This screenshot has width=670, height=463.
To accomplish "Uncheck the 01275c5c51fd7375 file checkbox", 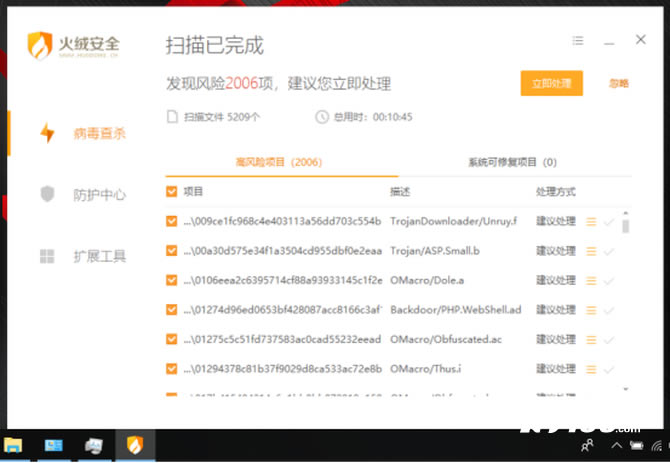I will click(171, 339).
